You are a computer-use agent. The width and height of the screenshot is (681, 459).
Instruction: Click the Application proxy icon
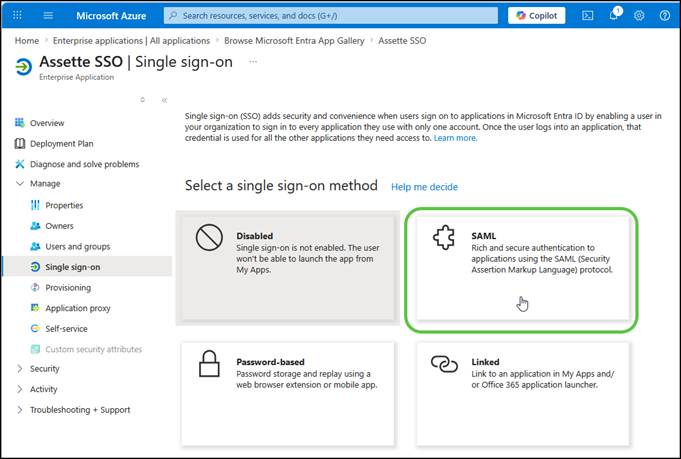pos(35,308)
